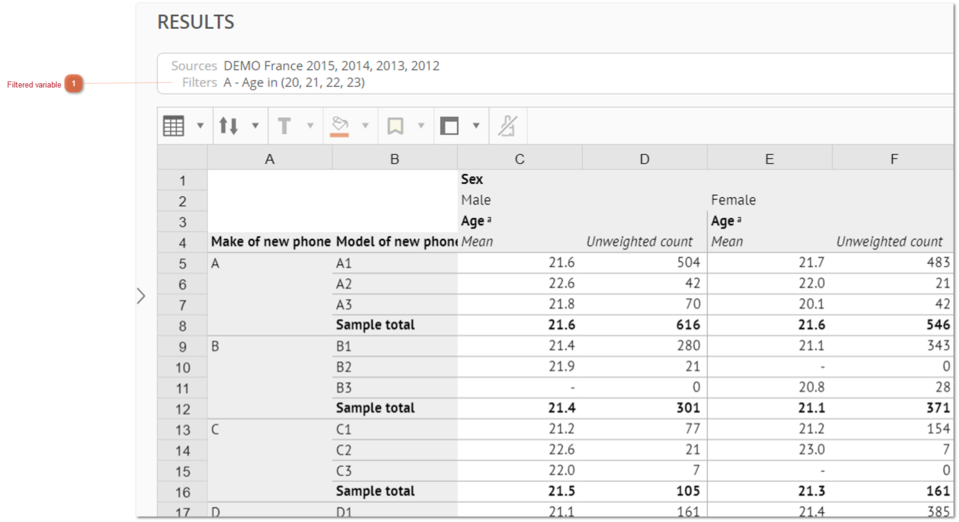Select column E header

click(769, 159)
